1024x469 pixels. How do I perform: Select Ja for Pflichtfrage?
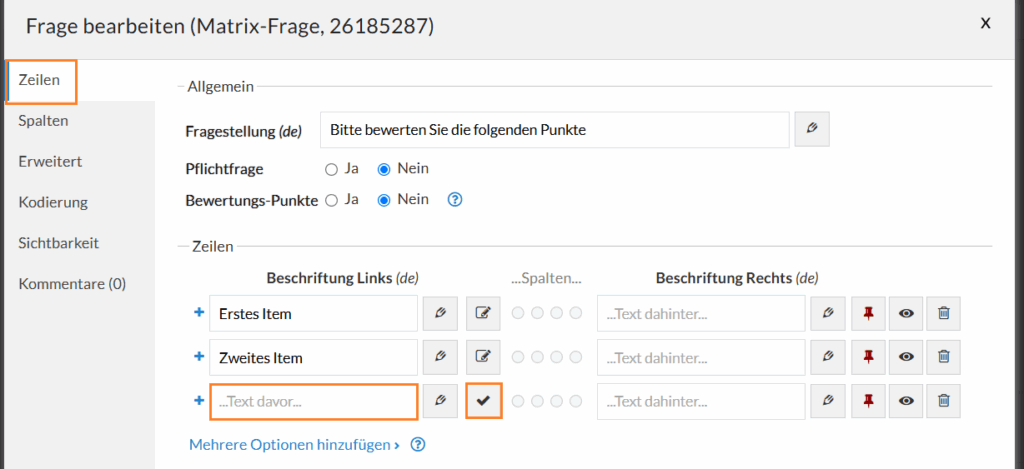(x=331, y=169)
